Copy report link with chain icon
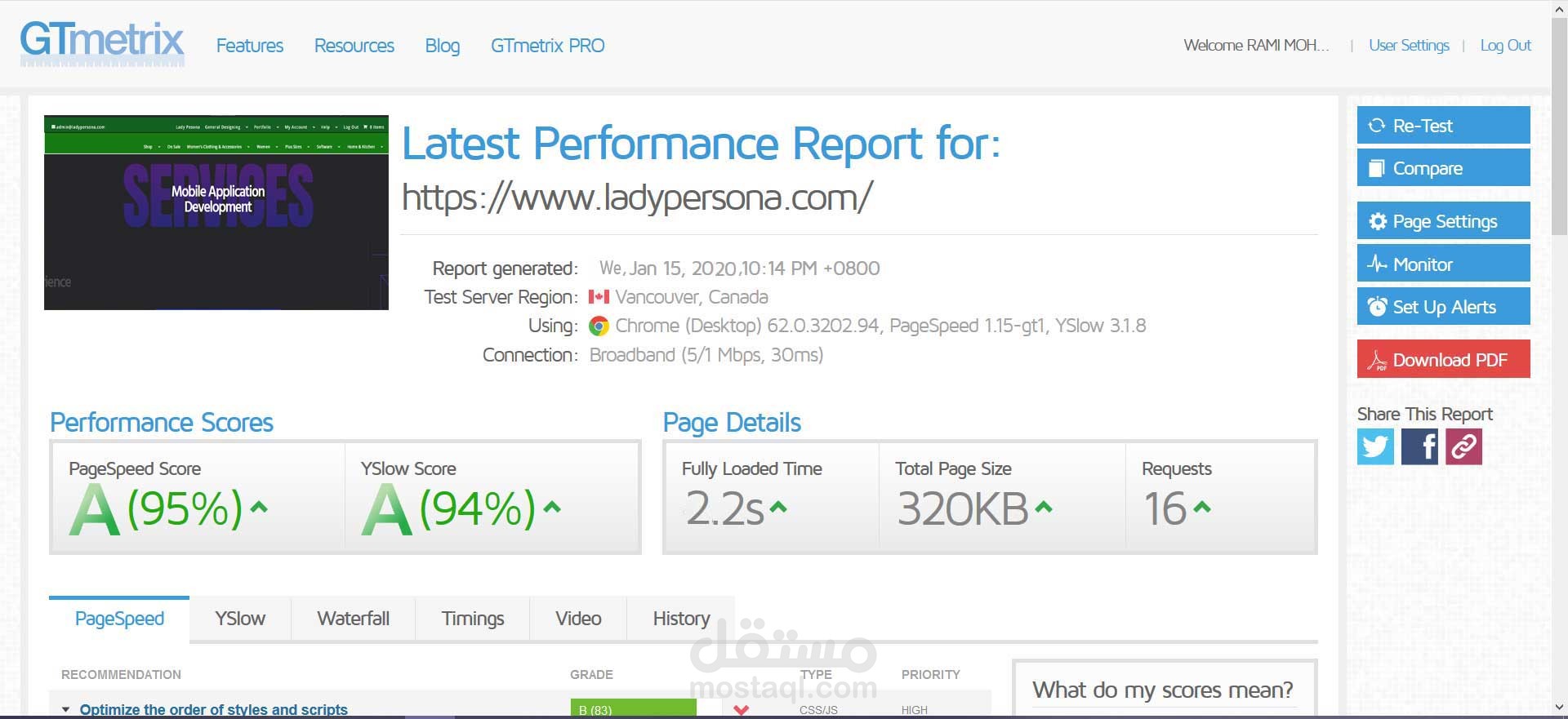 (x=1463, y=446)
